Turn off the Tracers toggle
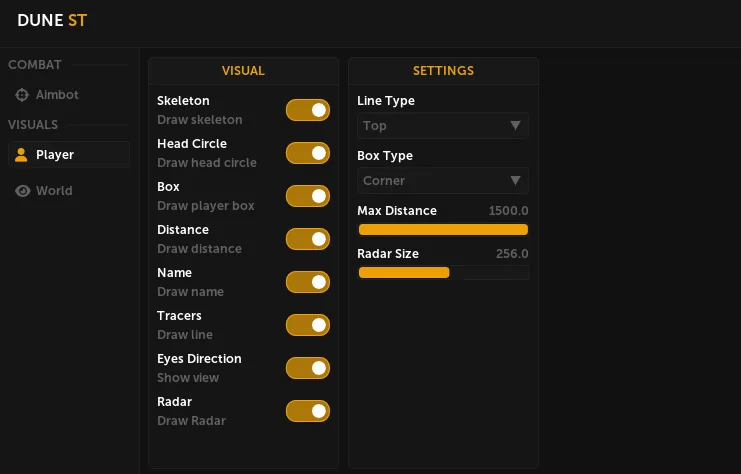The image size is (741, 474). coord(308,325)
